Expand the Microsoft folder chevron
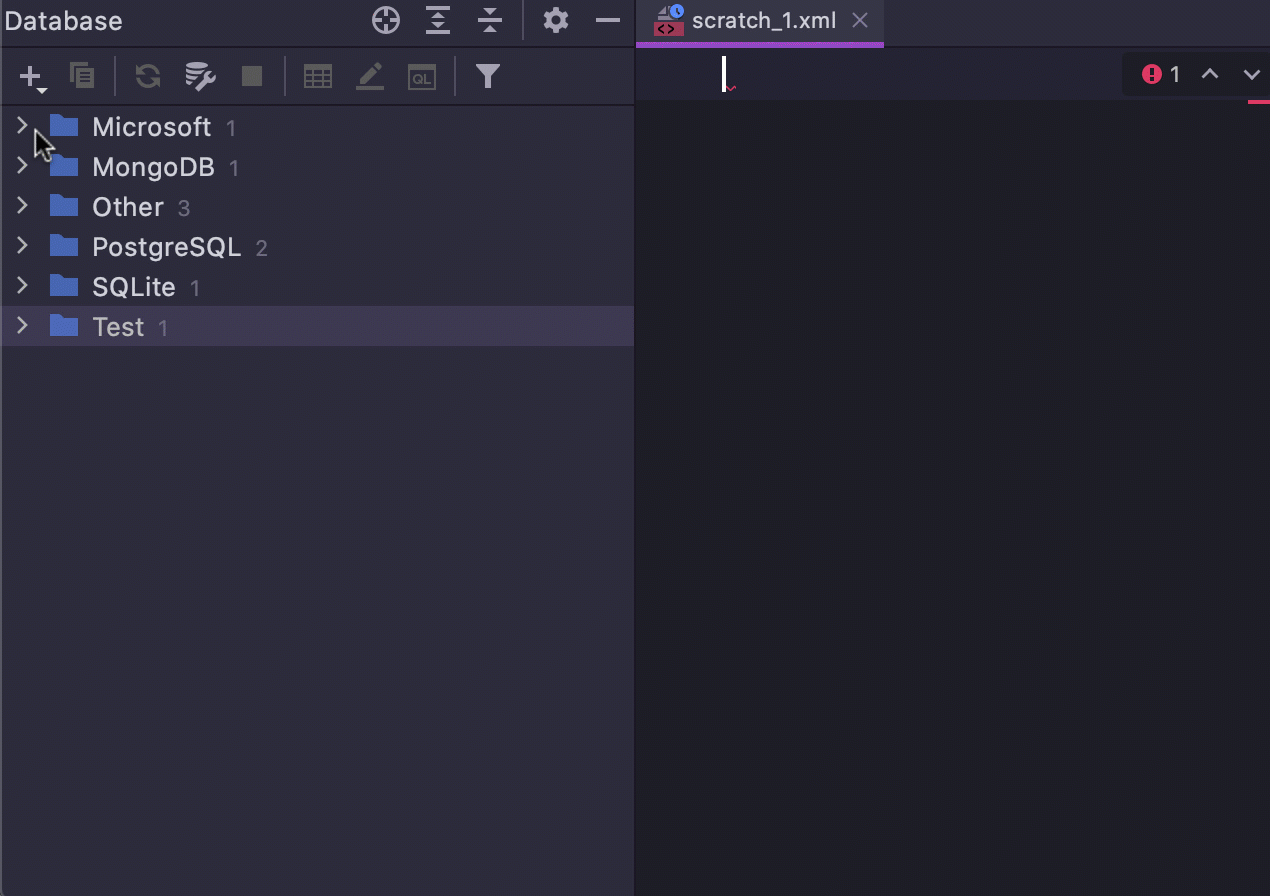1270x896 pixels. pyautogui.click(x=22, y=126)
